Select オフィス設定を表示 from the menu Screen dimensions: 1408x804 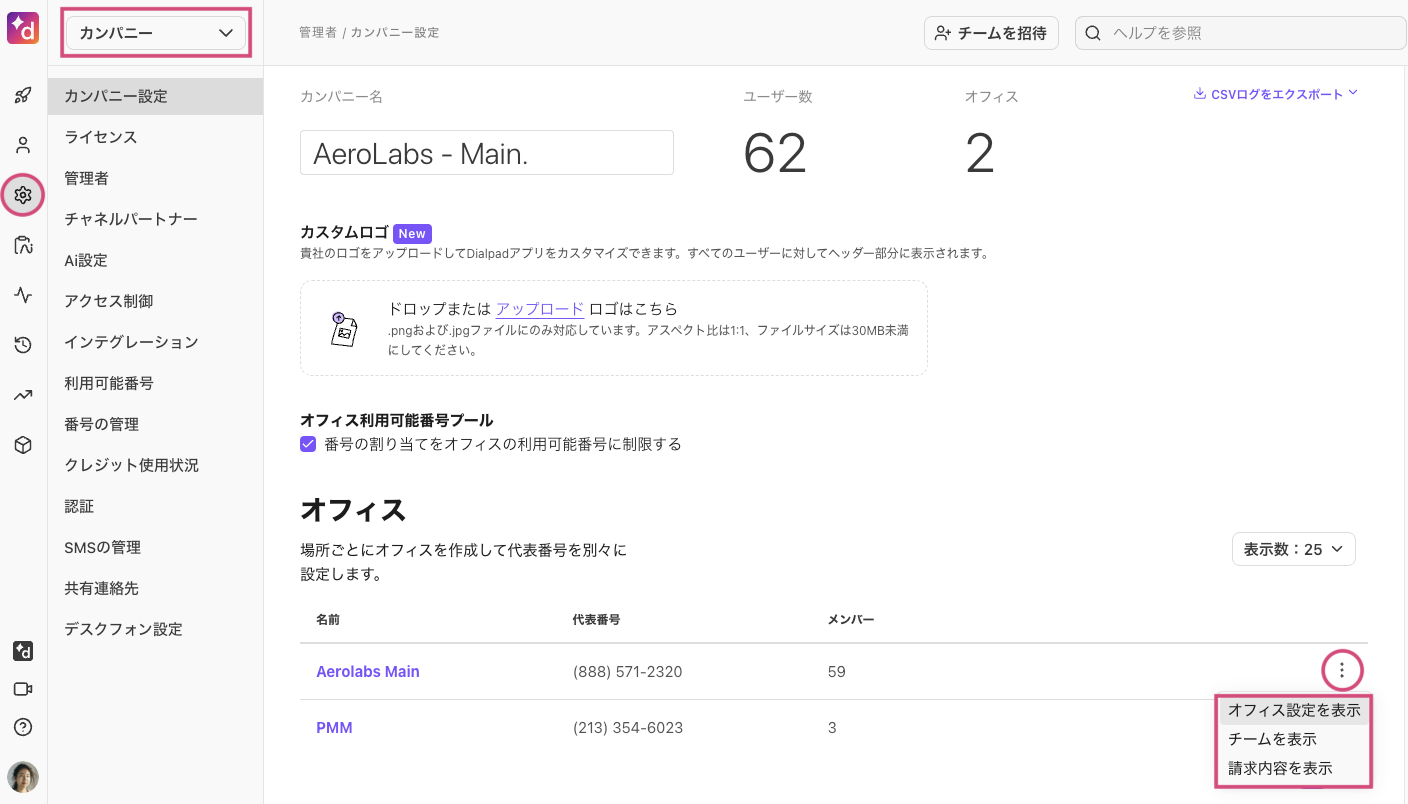(1294, 710)
